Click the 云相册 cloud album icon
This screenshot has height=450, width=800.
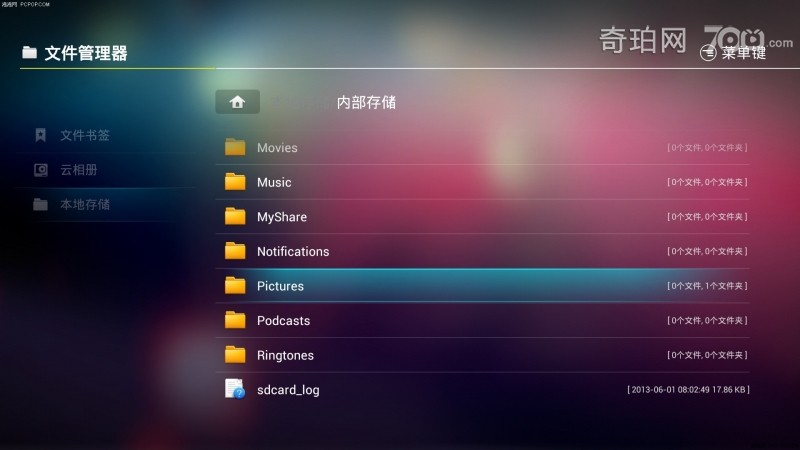41,169
